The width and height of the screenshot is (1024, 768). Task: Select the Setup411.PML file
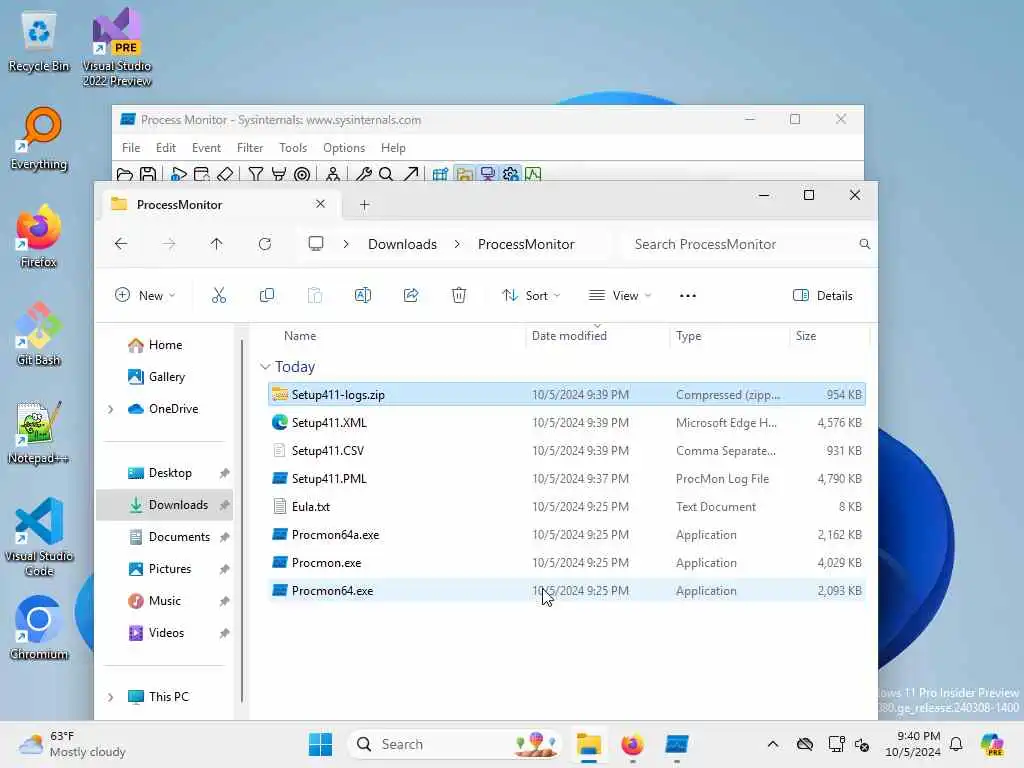pos(567,479)
